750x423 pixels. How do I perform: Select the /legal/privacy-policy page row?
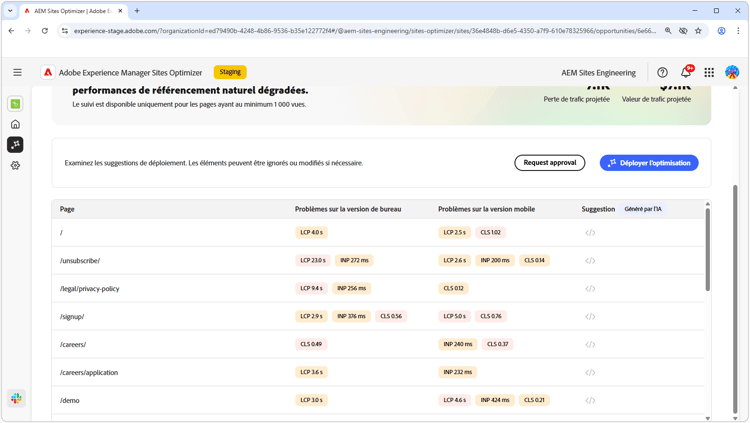coord(378,289)
